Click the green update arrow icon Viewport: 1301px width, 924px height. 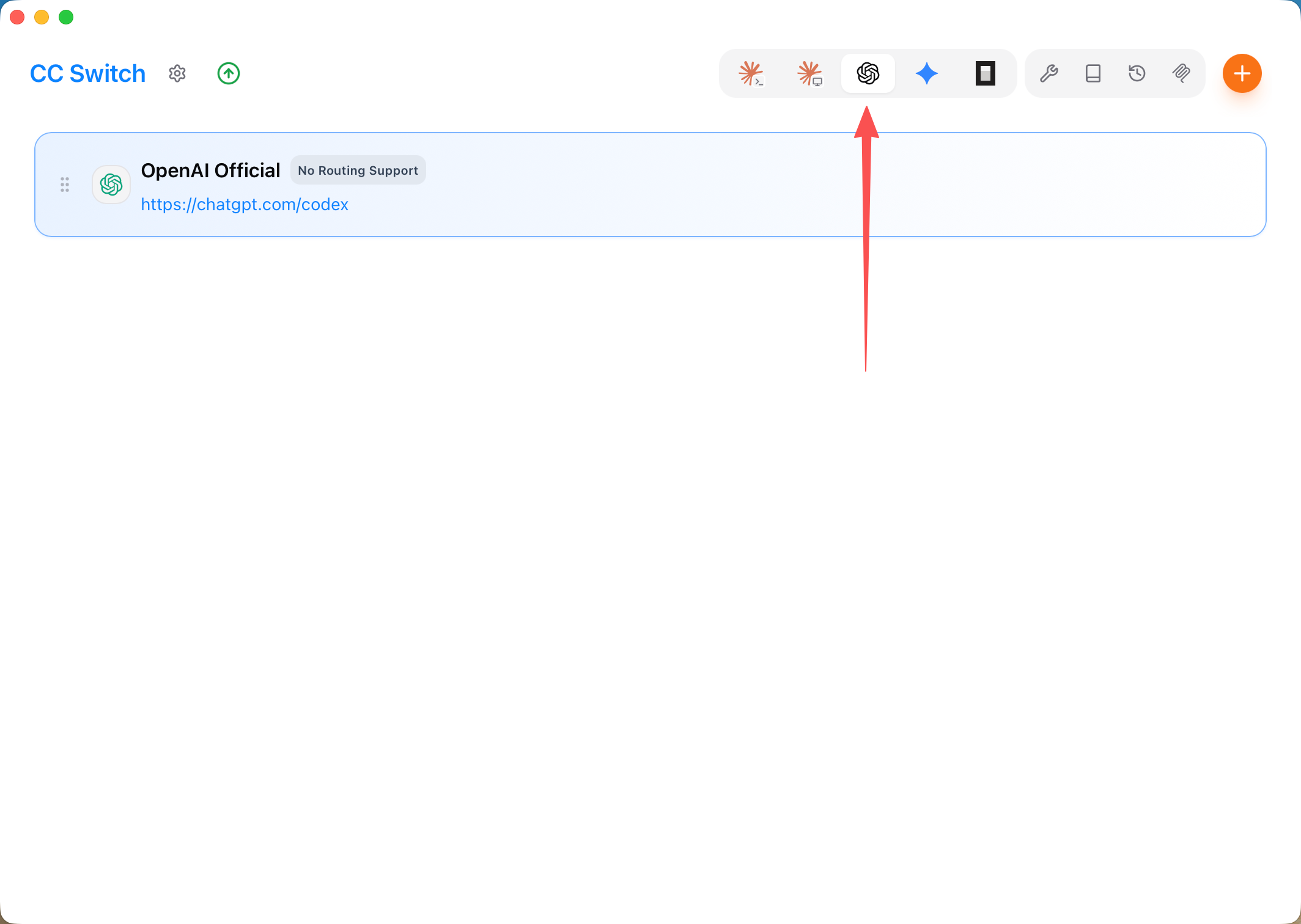(229, 73)
